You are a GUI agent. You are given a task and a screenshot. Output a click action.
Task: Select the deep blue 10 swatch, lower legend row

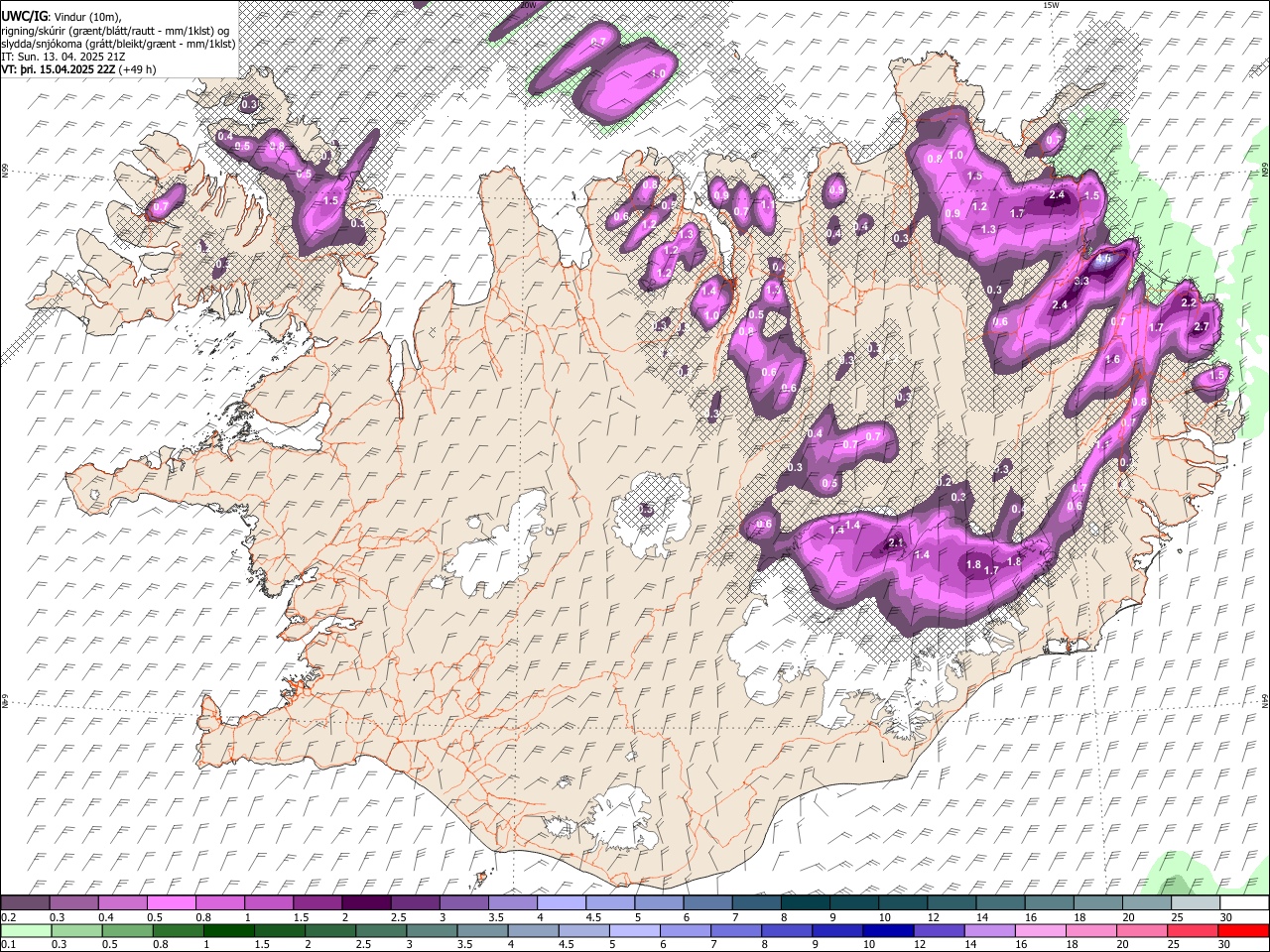point(887,930)
